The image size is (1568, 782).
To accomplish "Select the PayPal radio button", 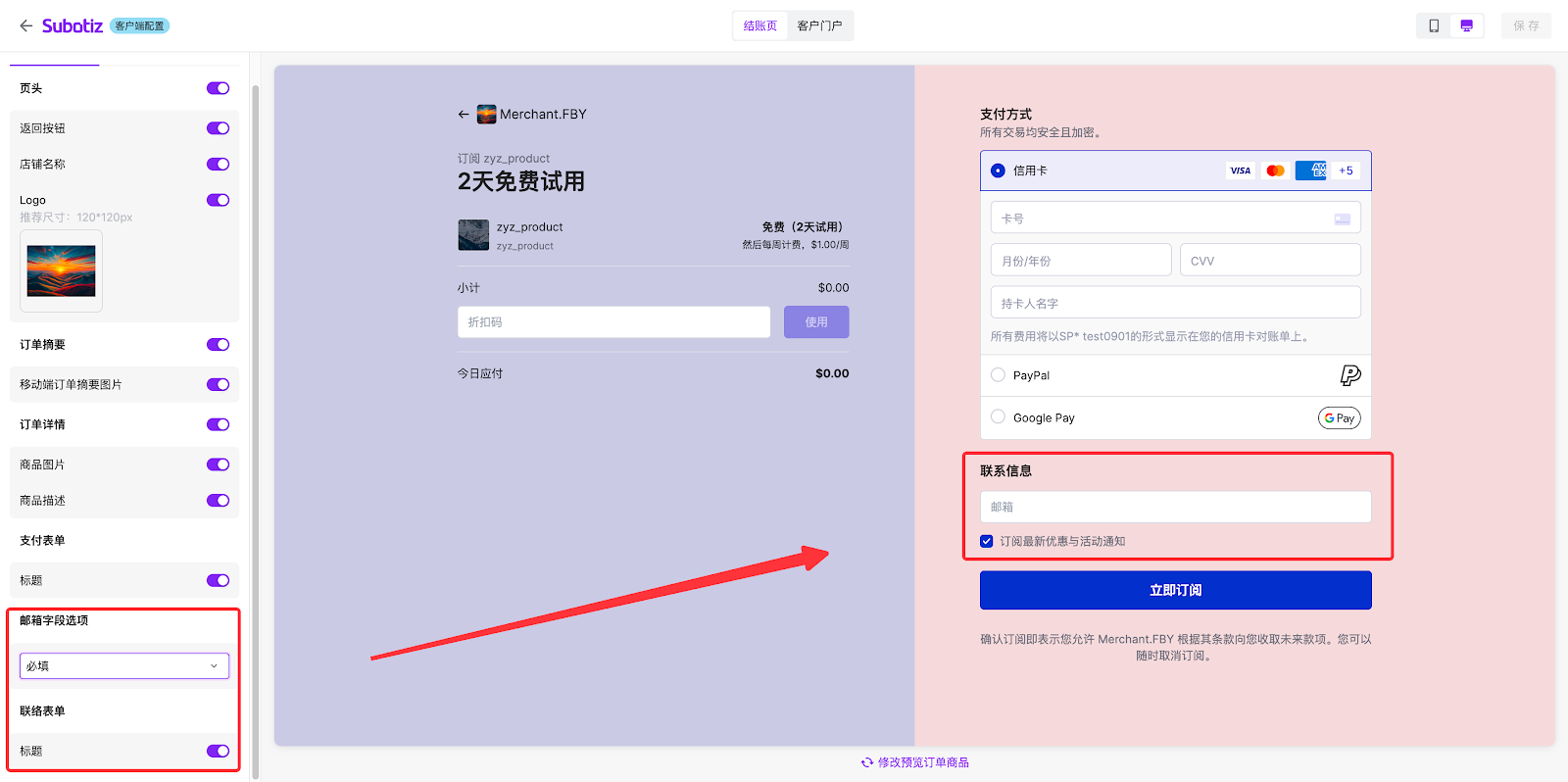I will [x=998, y=375].
